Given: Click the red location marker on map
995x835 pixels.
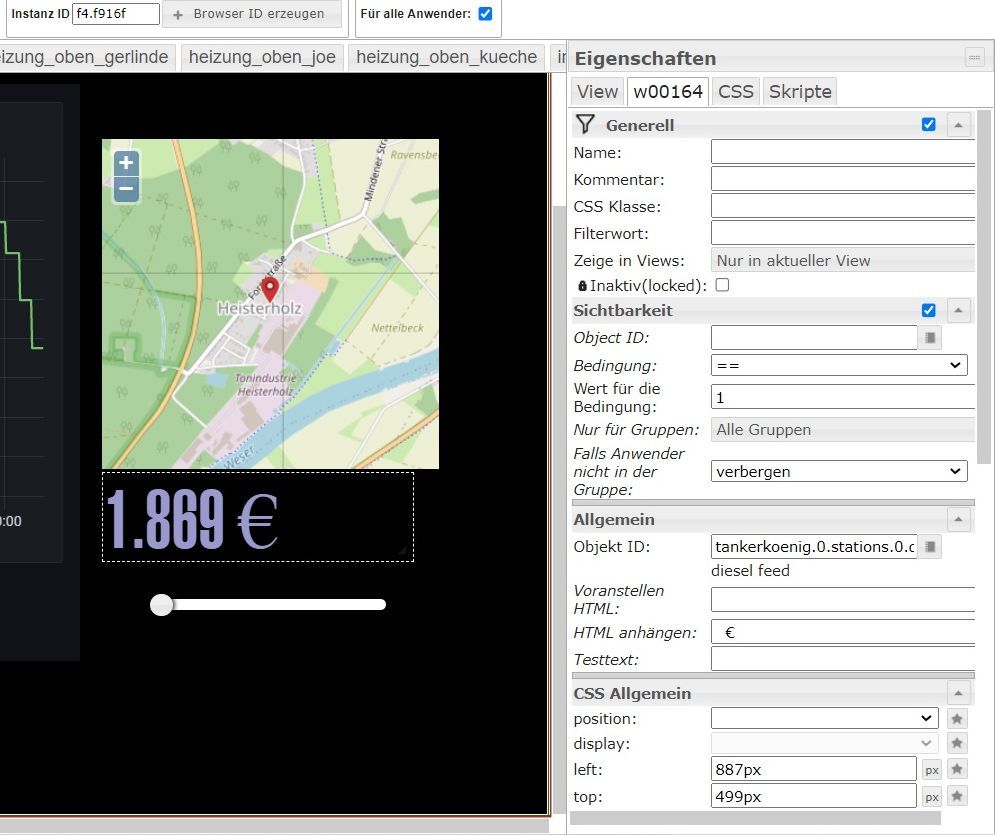Looking at the screenshot, I should coord(269,289).
